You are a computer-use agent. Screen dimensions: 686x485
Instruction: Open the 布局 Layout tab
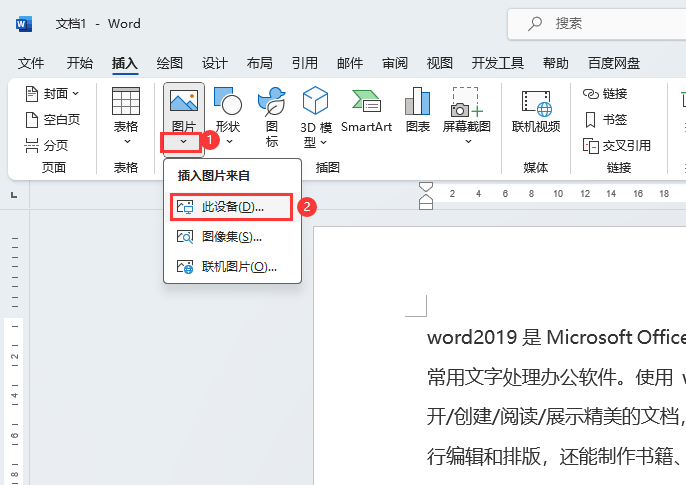point(260,63)
